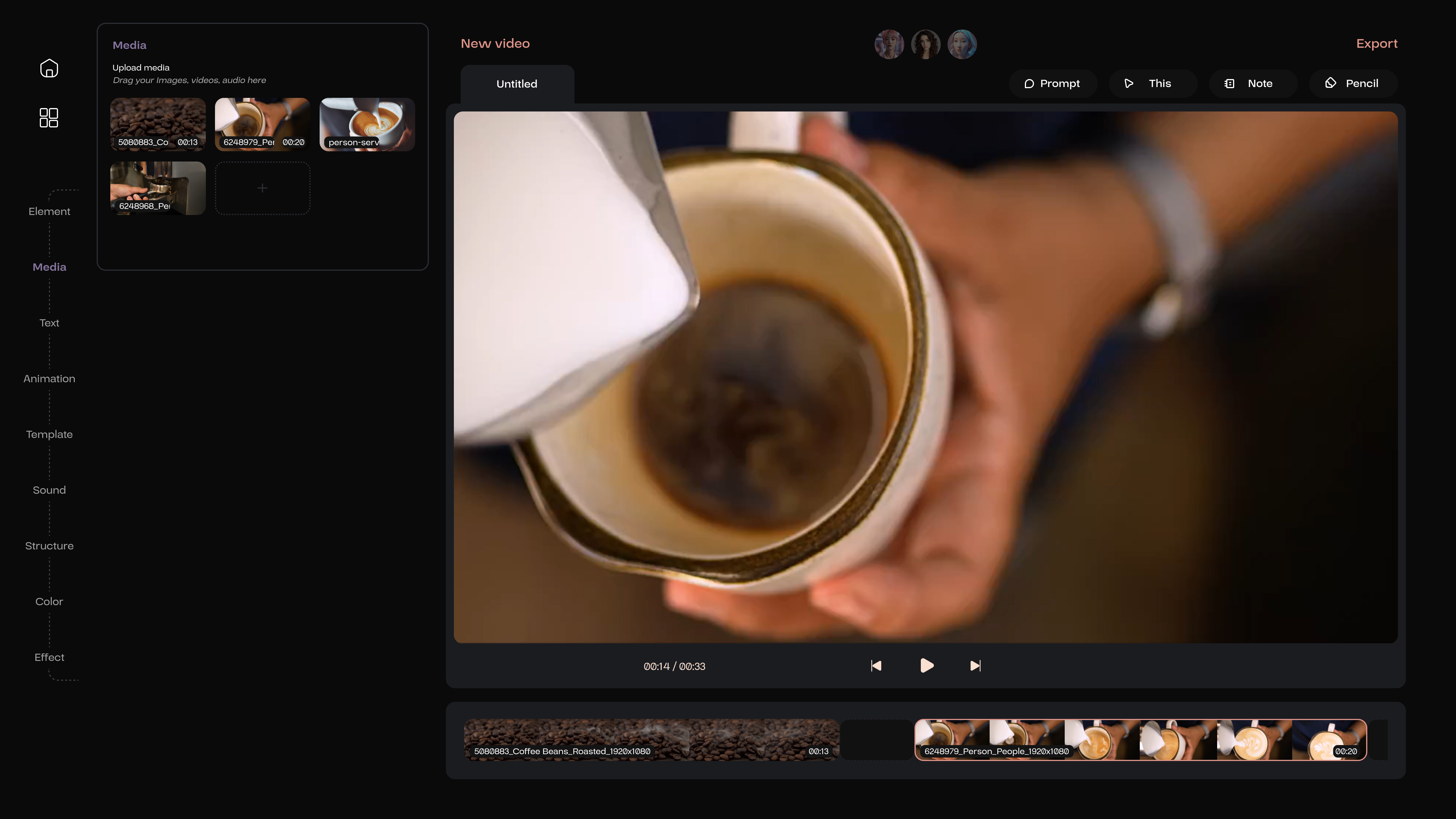Skip to next clip
The image size is (1456, 819).
click(x=975, y=666)
